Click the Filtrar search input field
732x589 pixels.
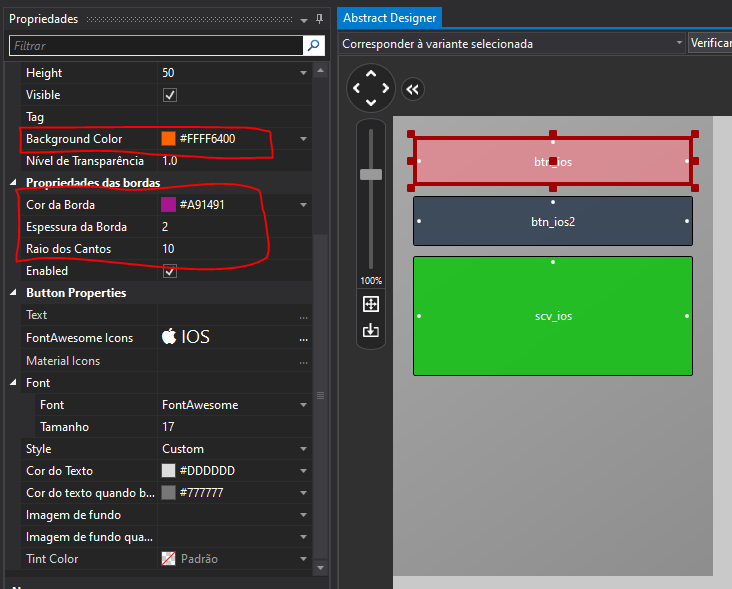click(156, 46)
